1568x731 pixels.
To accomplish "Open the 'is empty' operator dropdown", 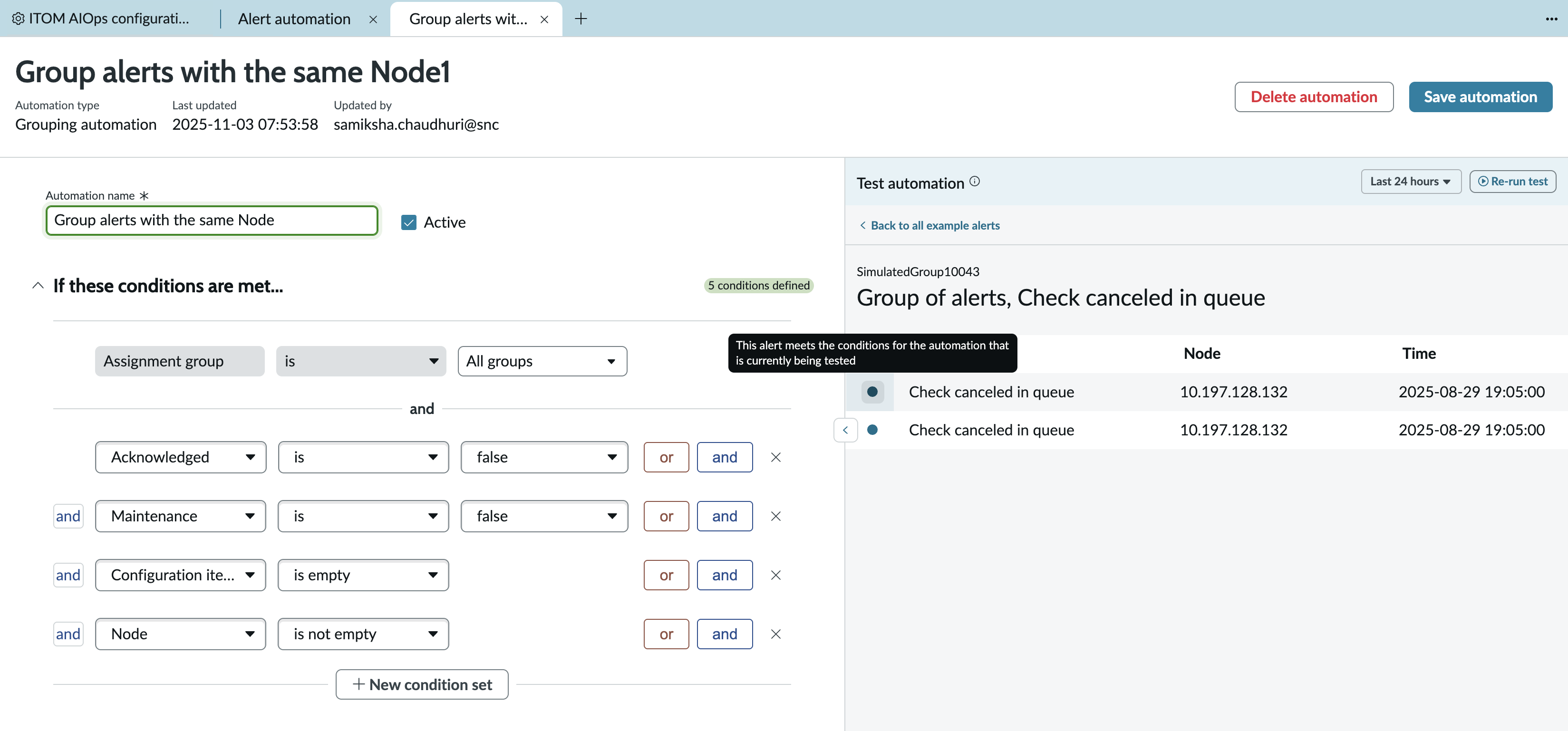I will click(x=363, y=575).
